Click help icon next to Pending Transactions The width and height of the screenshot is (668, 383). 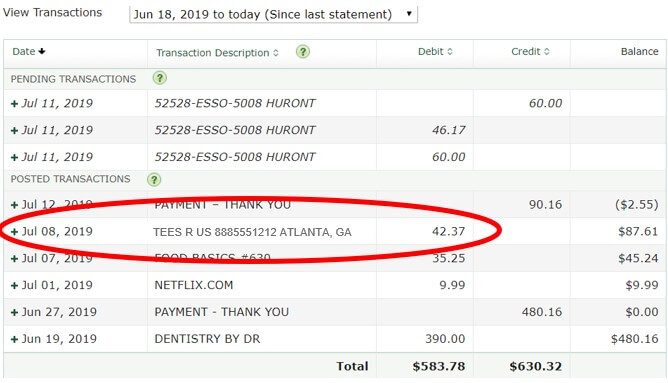[160, 78]
